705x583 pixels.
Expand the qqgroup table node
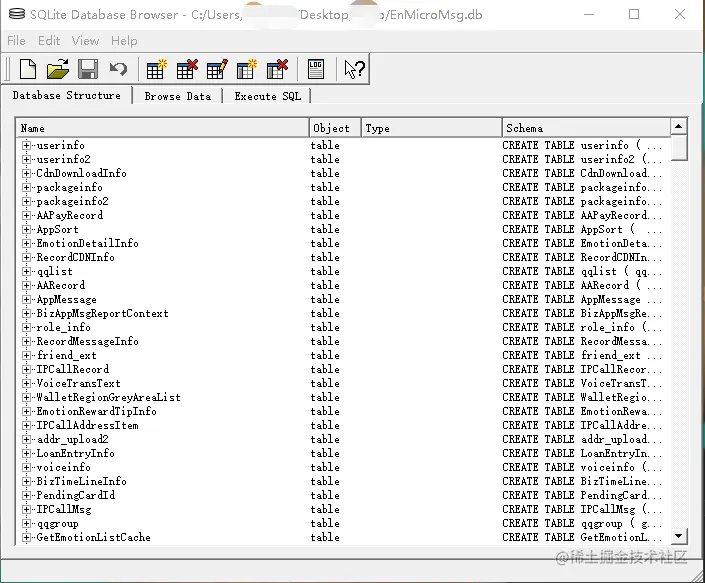click(x=26, y=523)
